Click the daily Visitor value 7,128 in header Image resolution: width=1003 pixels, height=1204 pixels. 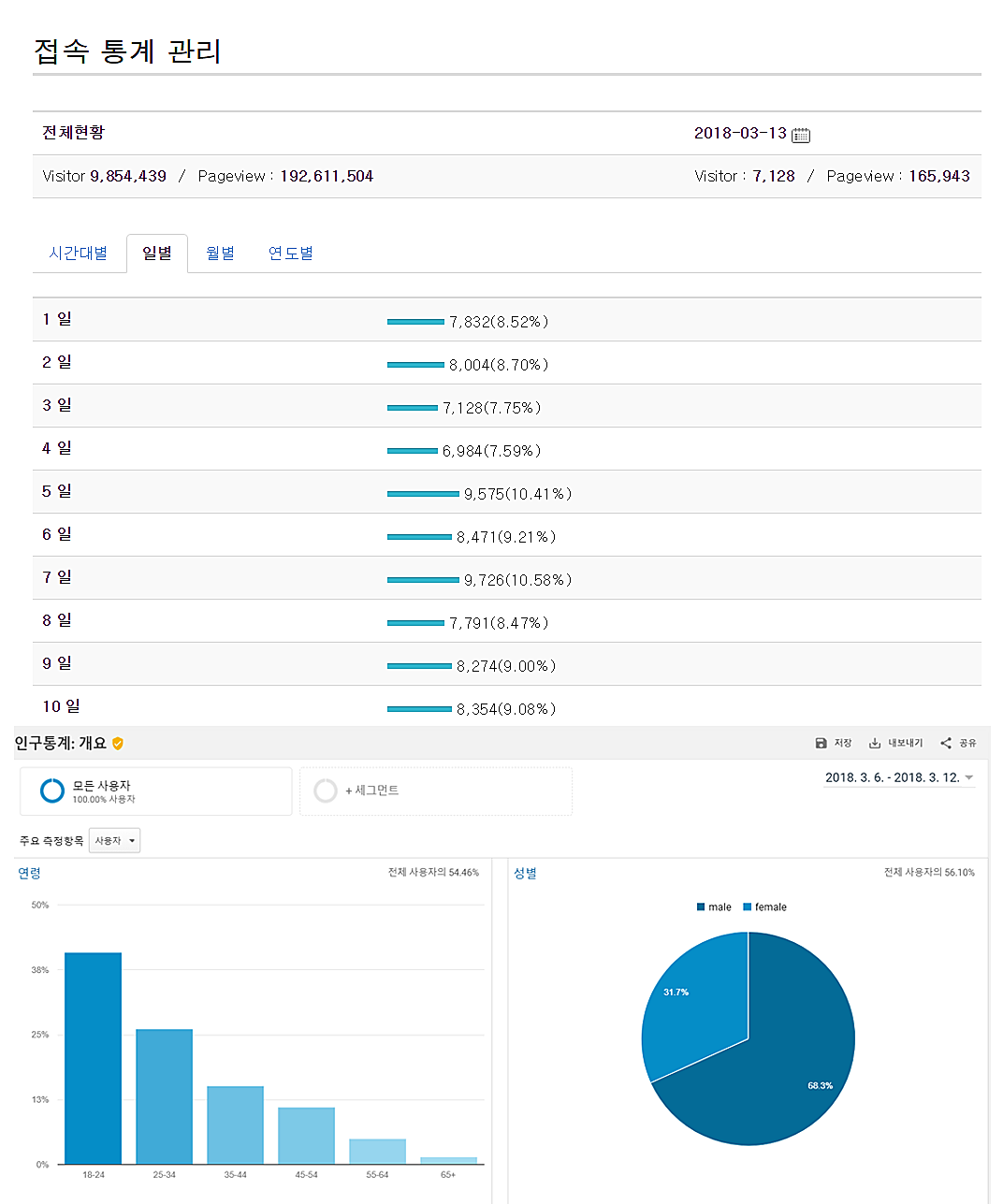pyautogui.click(x=774, y=176)
